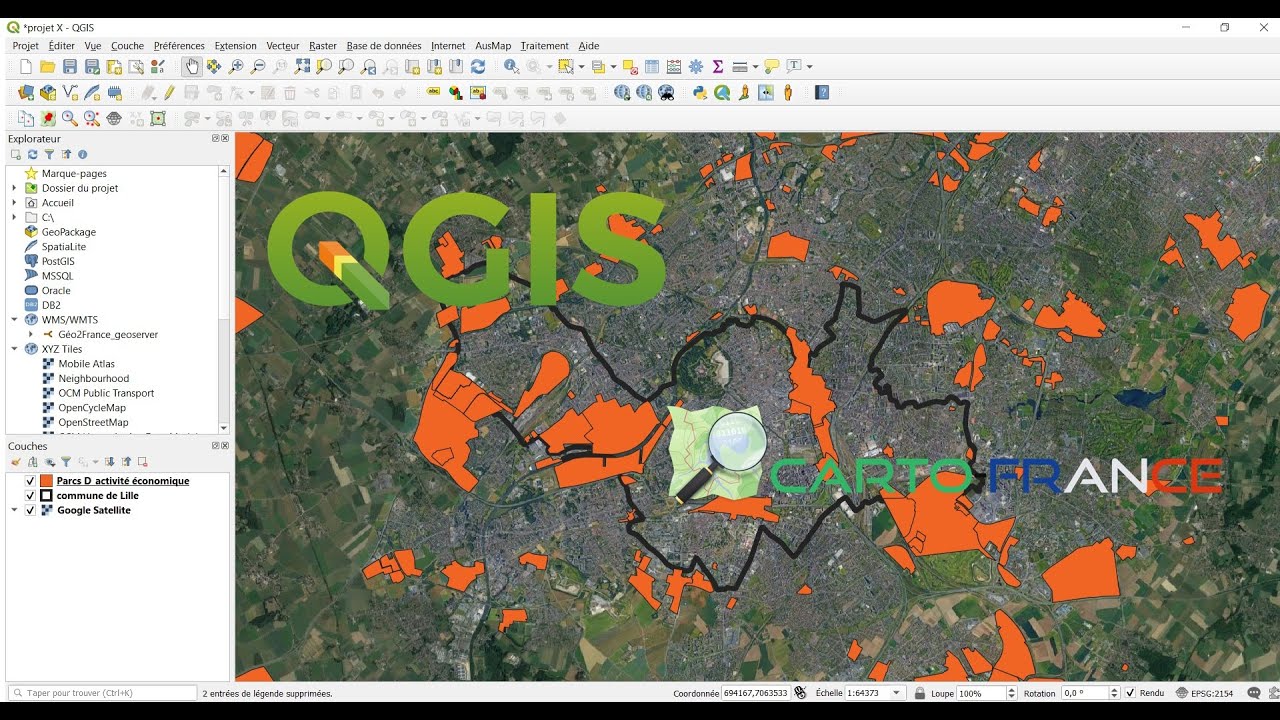Select OpenStreetMap in XYZ Tiles
Screen dimensions: 1280x720
[93, 422]
